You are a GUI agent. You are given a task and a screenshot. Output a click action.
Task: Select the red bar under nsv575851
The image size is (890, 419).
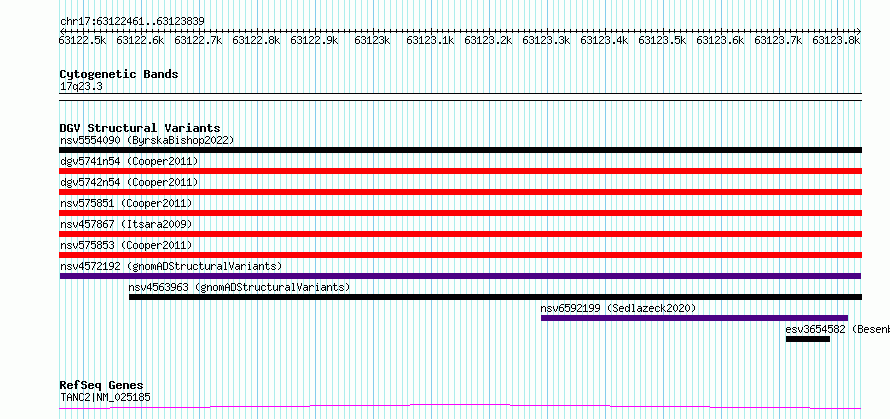click(461, 213)
